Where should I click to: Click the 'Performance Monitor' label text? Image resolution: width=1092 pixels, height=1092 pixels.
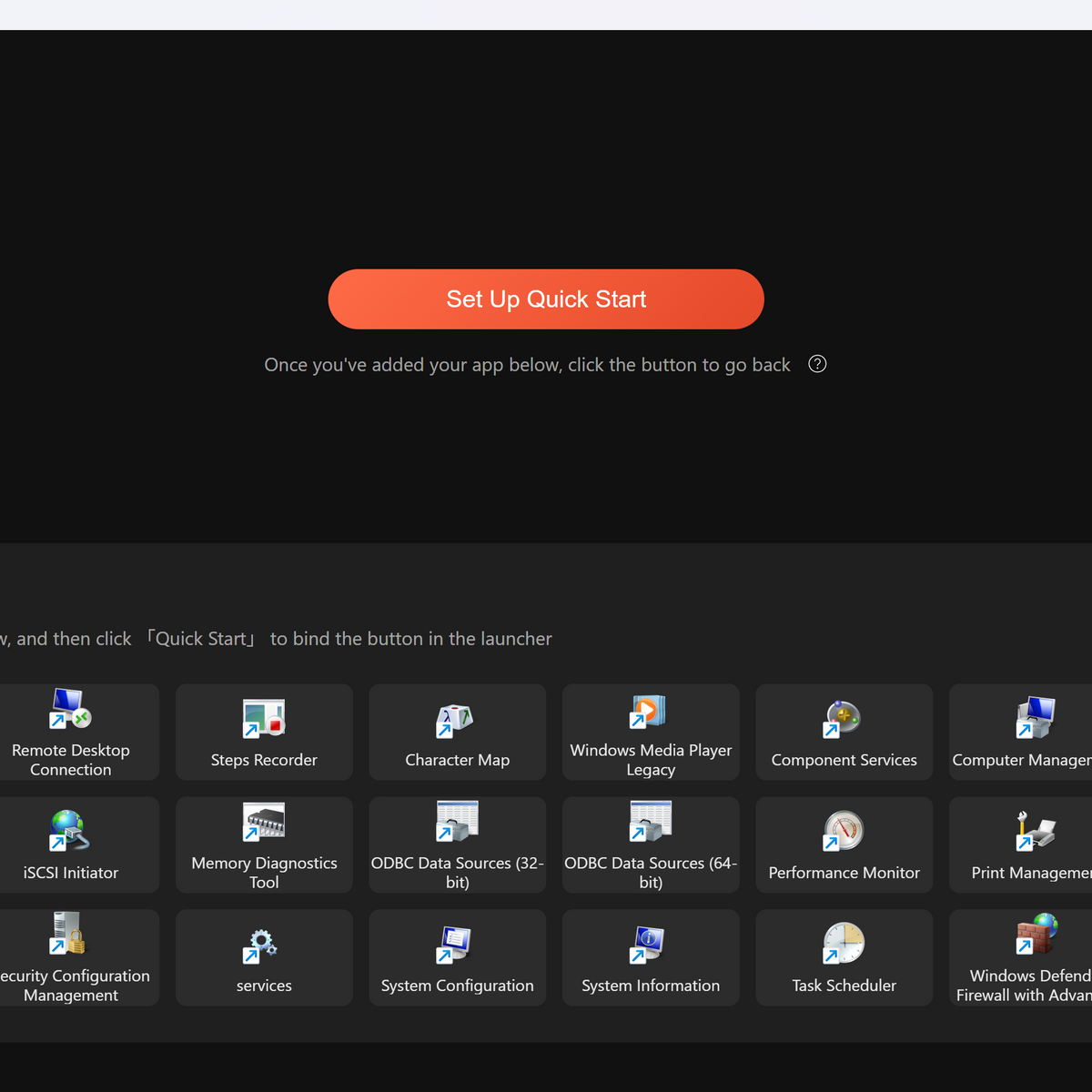844,873
